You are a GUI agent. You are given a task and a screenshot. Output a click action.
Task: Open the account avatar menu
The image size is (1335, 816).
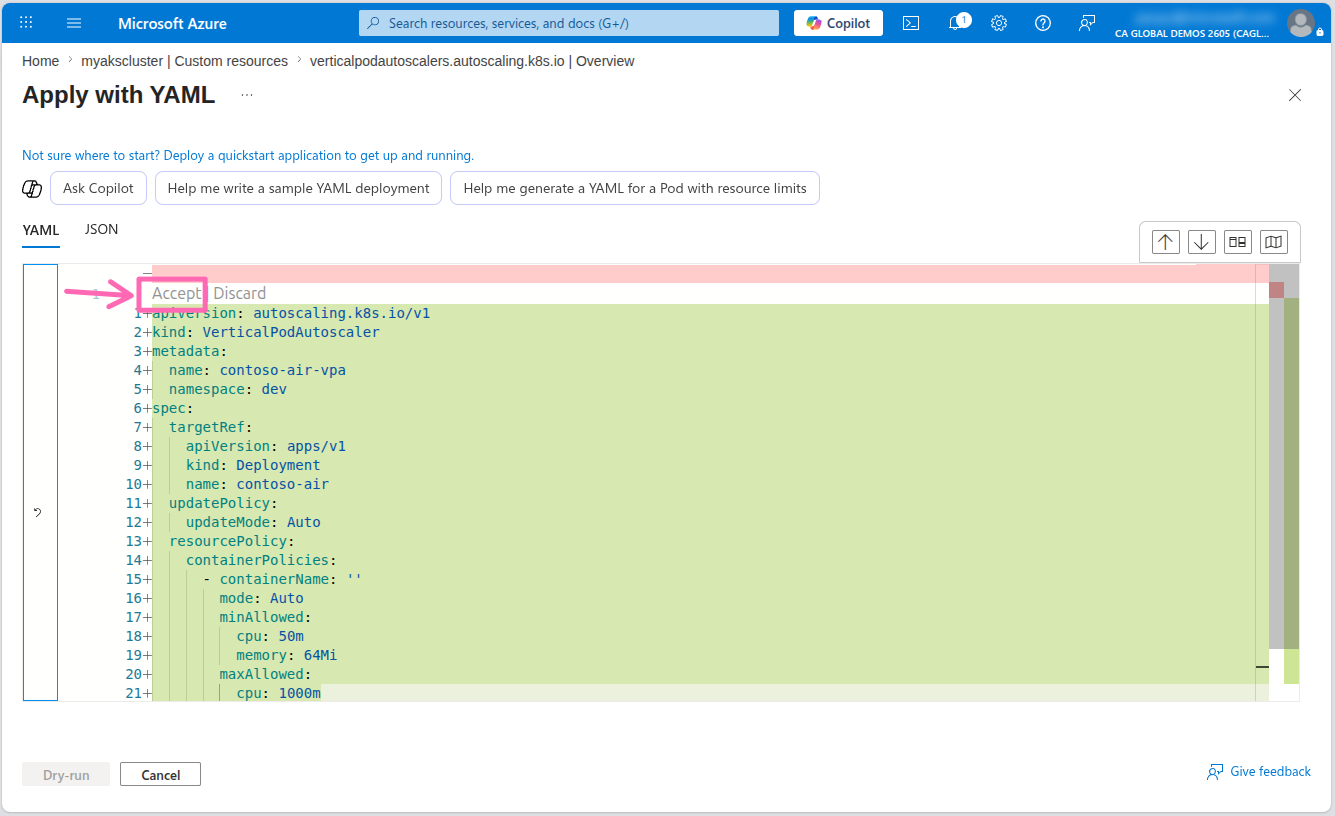tap(1301, 23)
